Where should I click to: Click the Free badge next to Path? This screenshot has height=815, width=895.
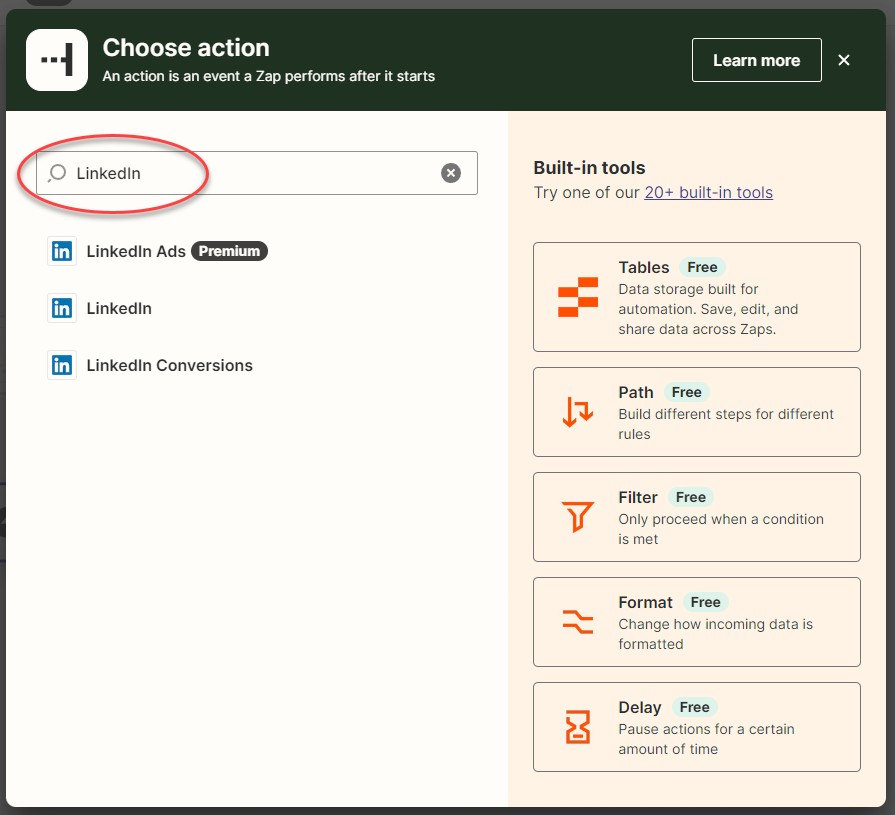pos(687,392)
